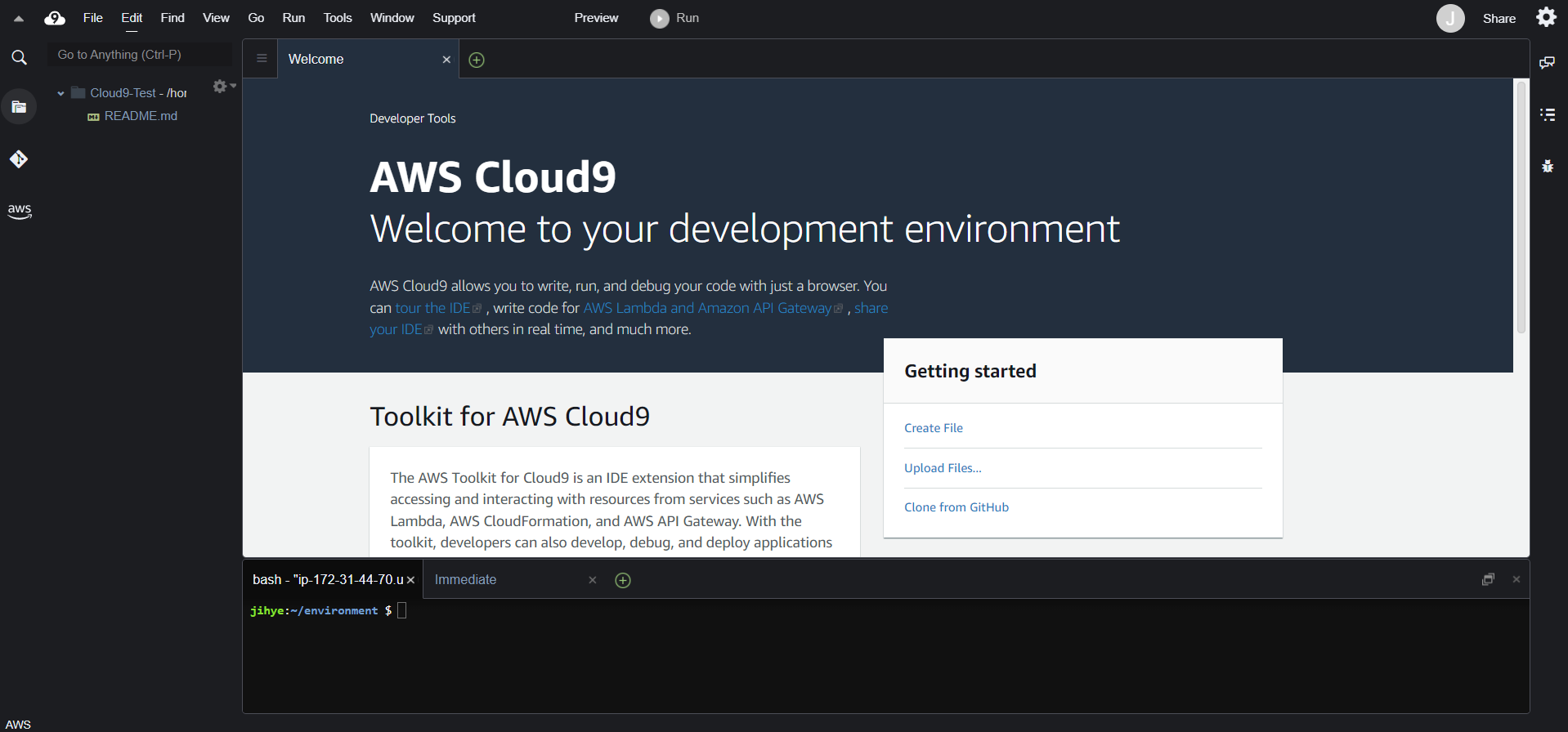Close the bash terminal tab
1568x732 pixels.
[x=411, y=580]
